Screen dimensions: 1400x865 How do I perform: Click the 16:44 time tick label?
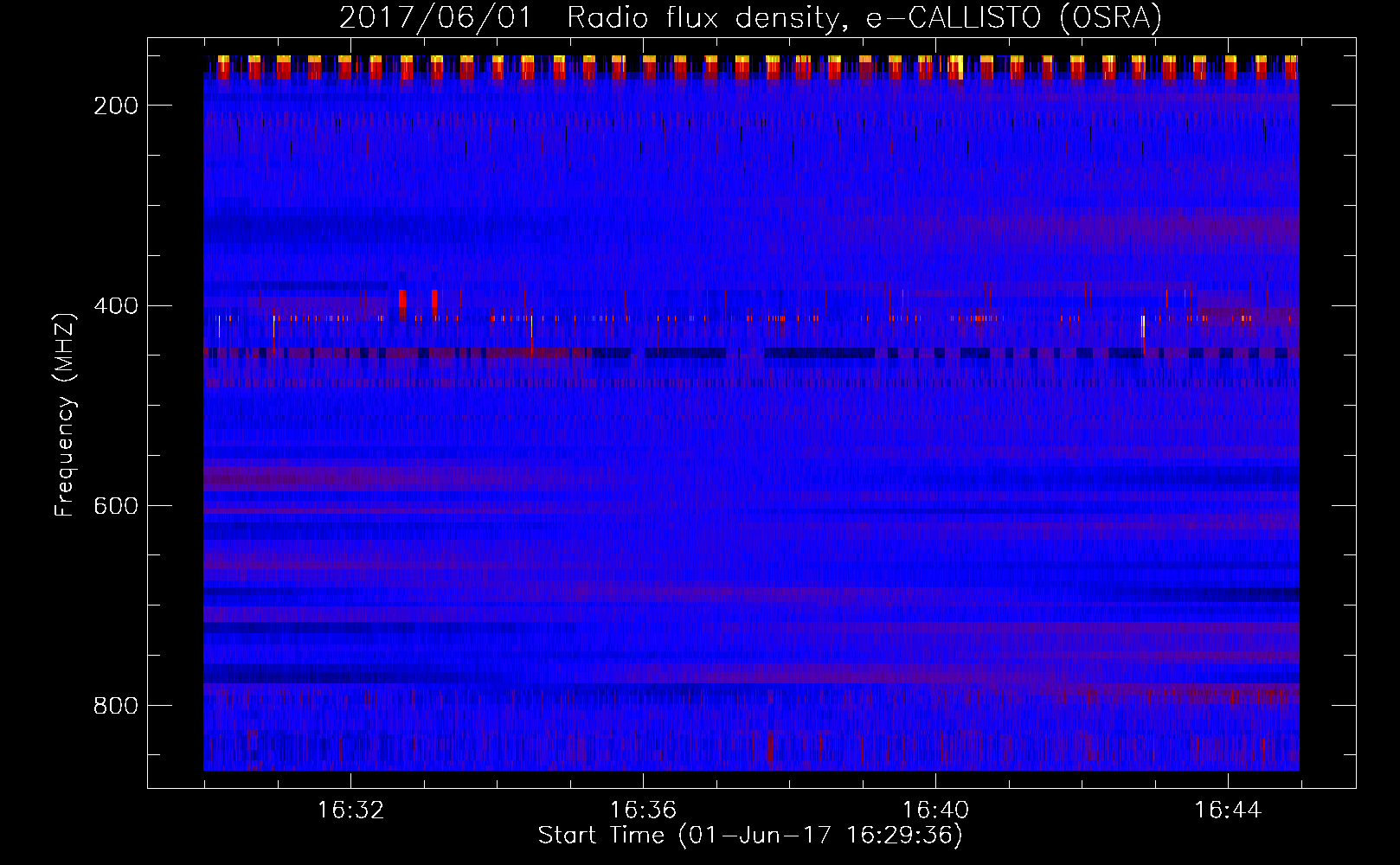1228,811
